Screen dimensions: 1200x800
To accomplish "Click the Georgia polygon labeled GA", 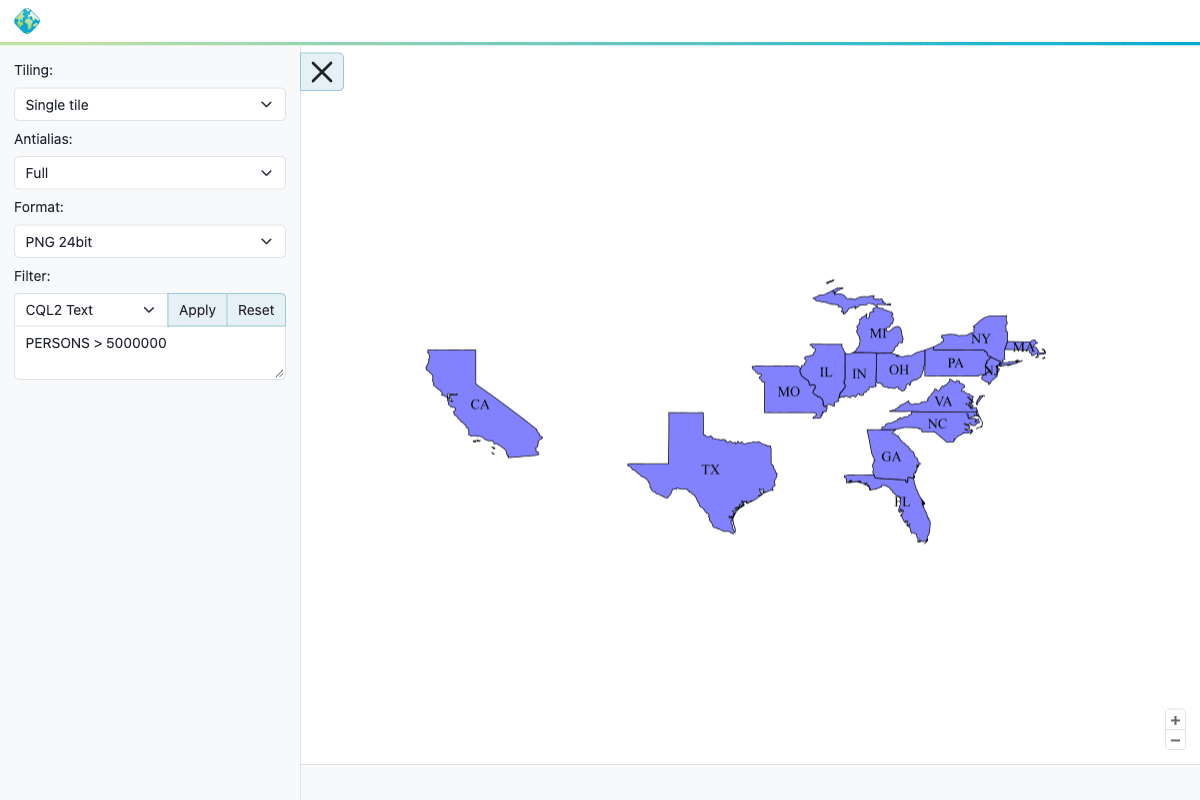I will point(890,455).
